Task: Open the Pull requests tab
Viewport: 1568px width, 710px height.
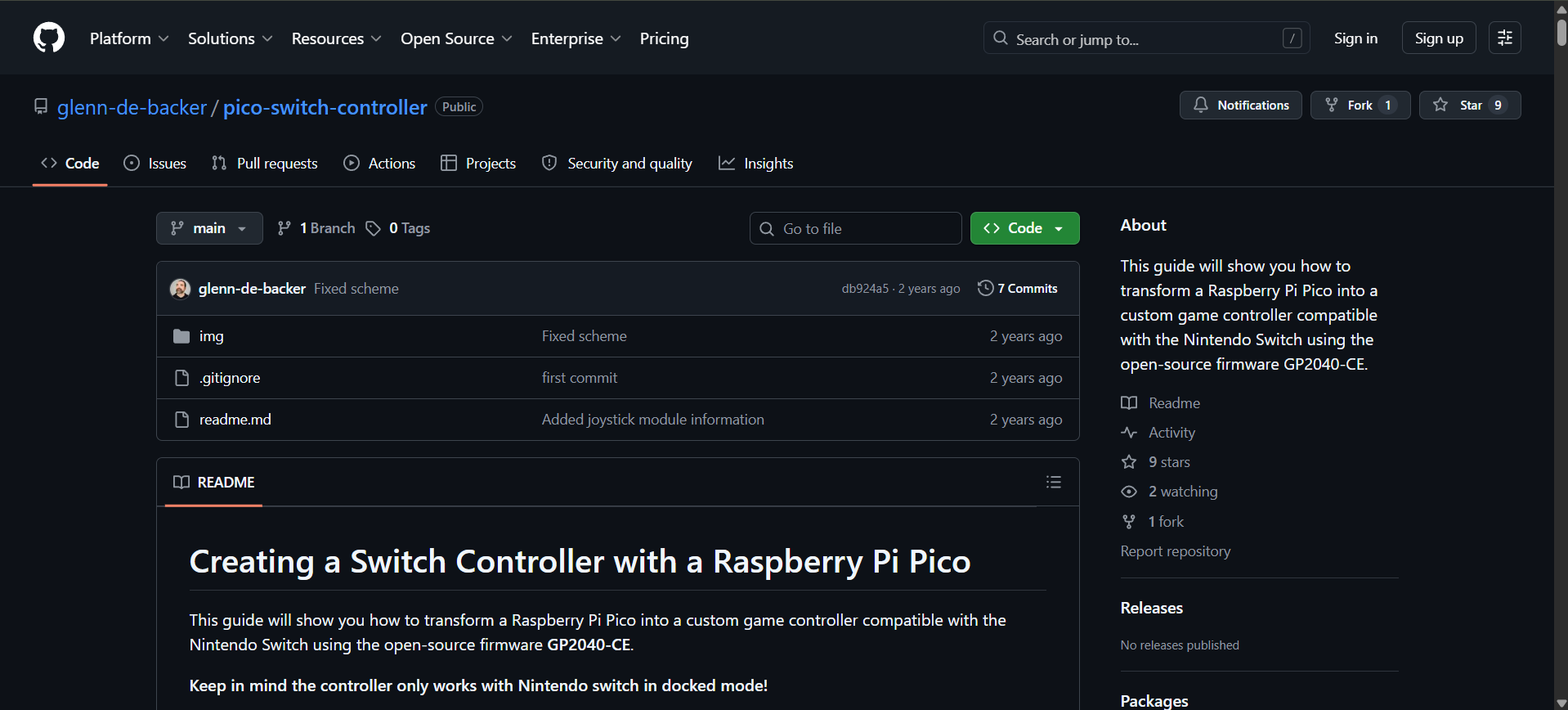Action: pos(264,164)
